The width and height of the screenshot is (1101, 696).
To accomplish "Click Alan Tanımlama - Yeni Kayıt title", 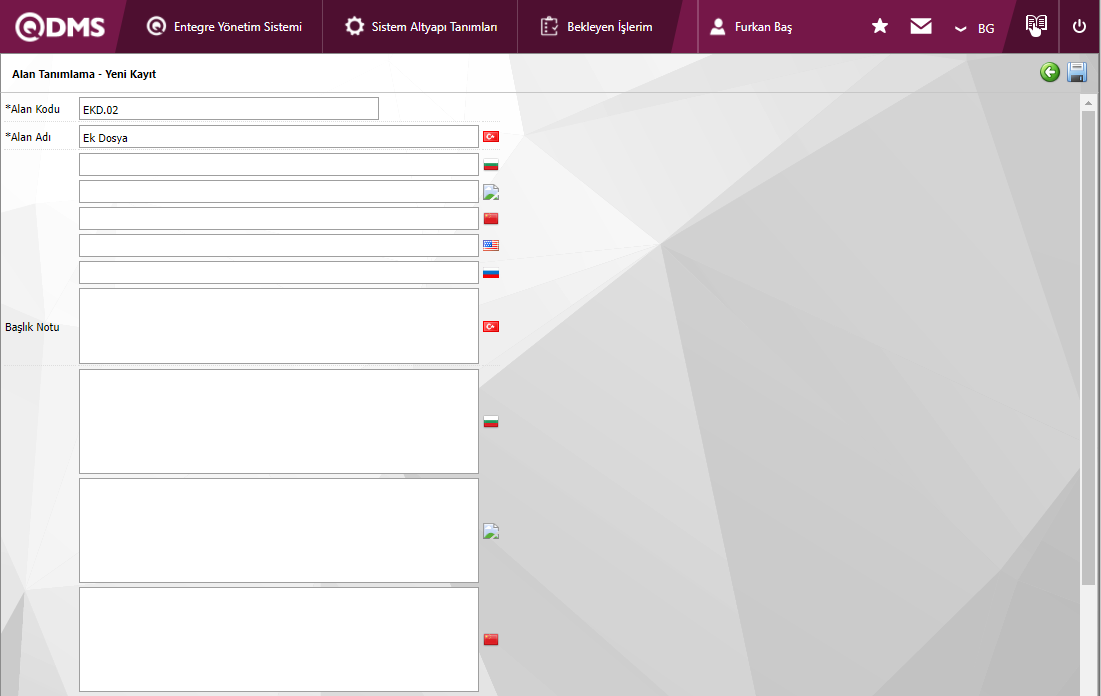I will (x=84, y=74).
